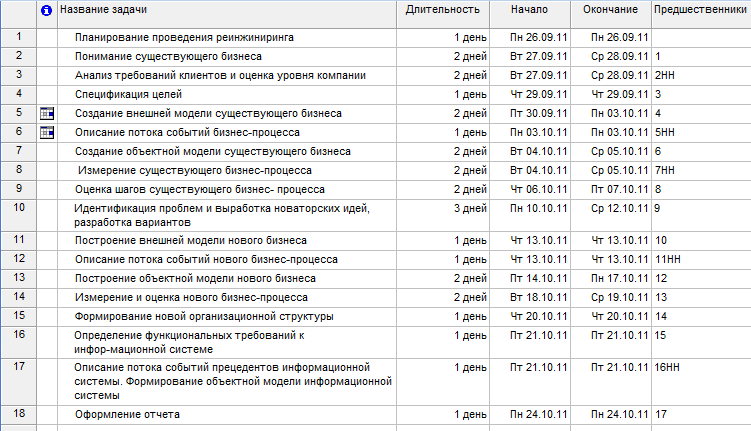
Task: Click the calendar constraint icon in row 6
Action: coord(47,133)
